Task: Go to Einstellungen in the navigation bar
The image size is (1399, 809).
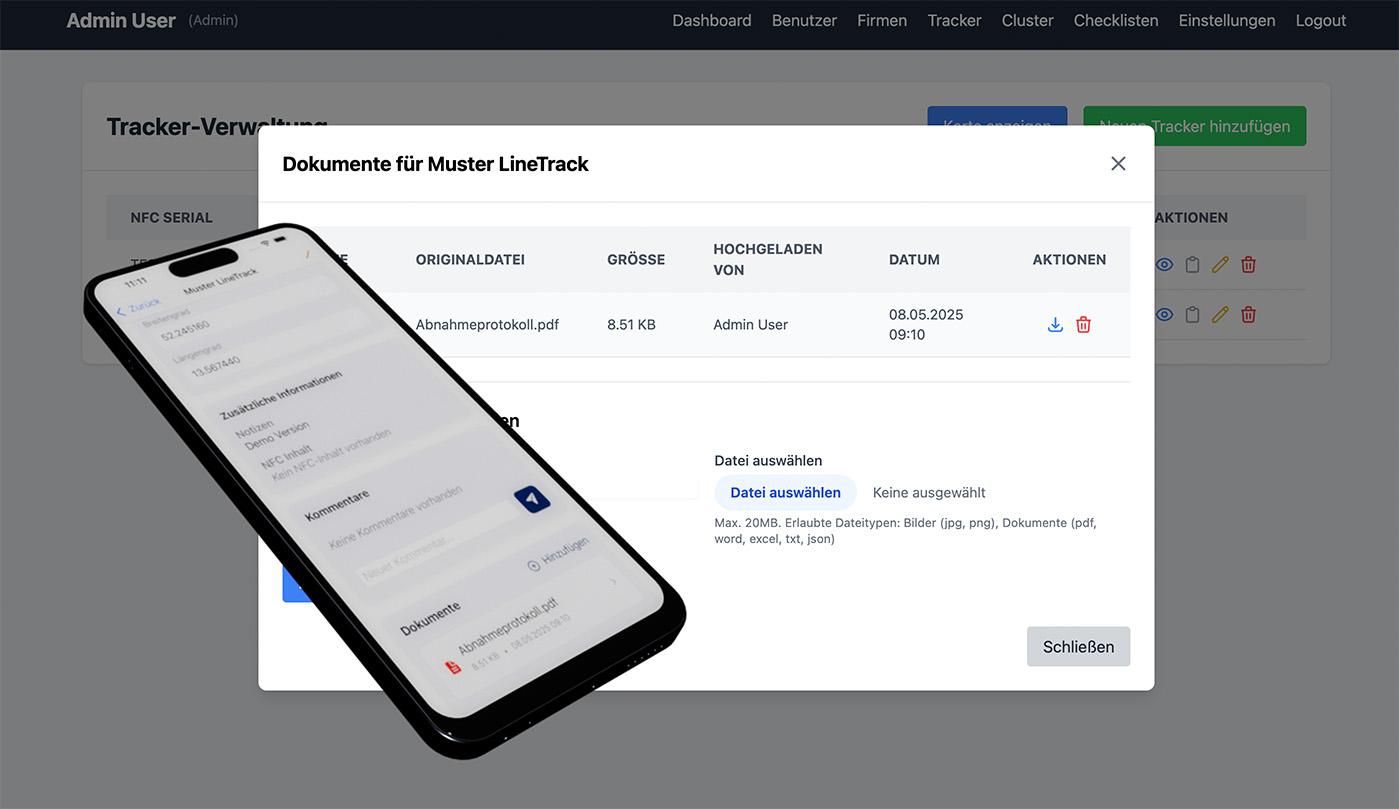Action: [x=1226, y=21]
